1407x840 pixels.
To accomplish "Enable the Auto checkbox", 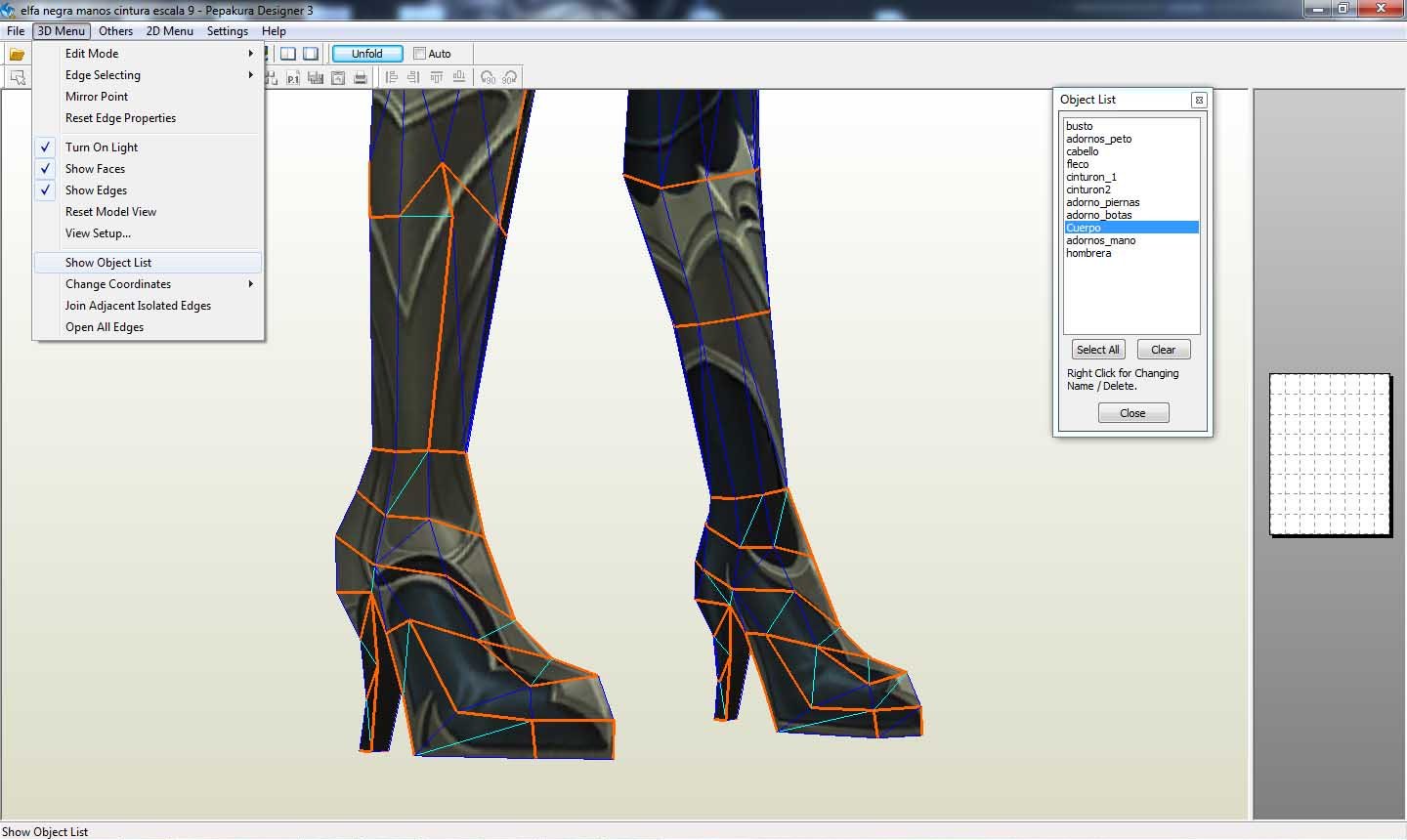I will point(419,54).
